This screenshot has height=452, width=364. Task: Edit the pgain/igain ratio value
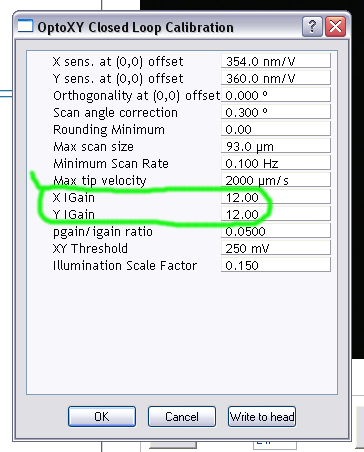(276, 231)
